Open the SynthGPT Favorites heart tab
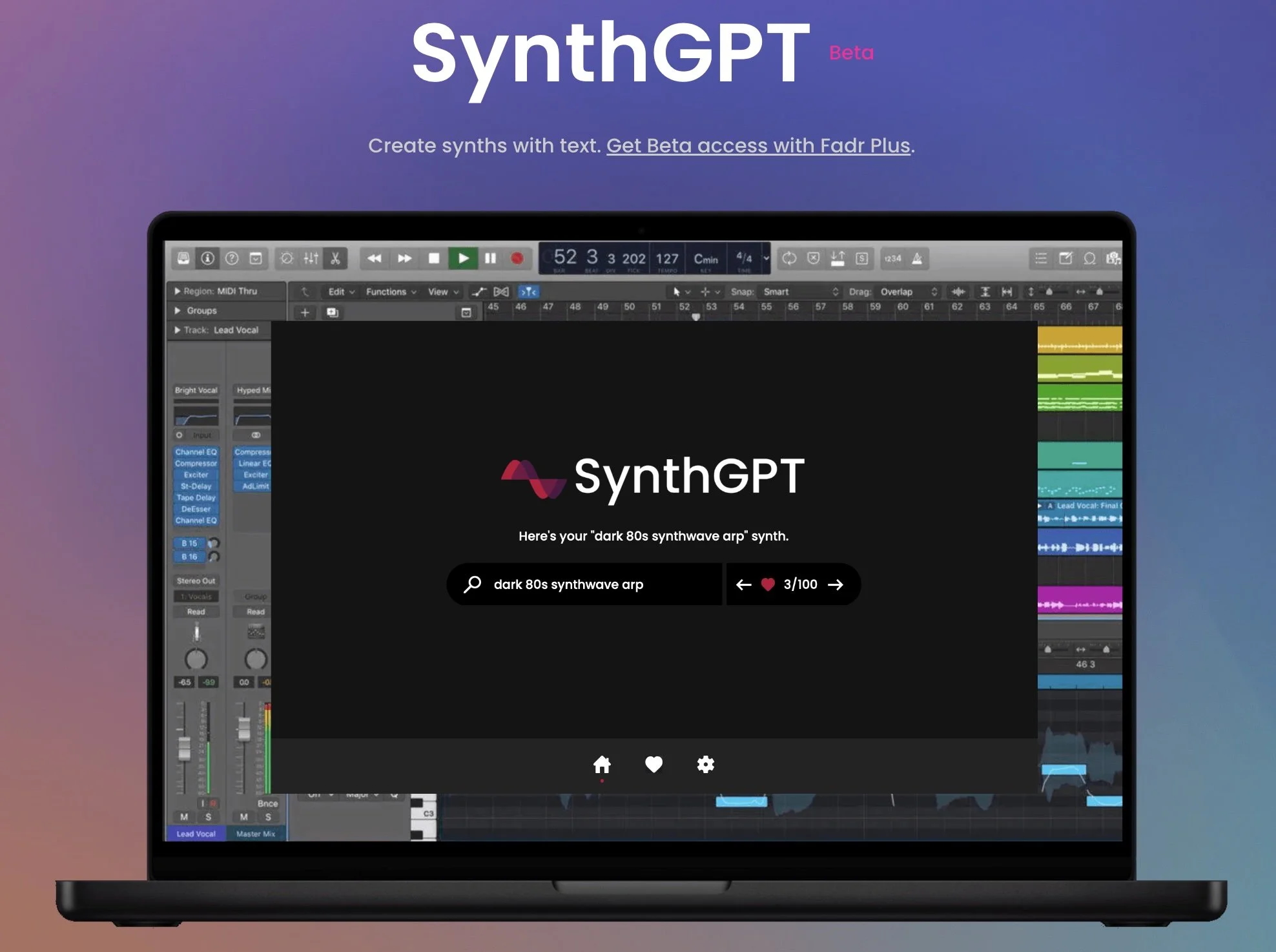Image resolution: width=1276 pixels, height=952 pixels. tap(653, 765)
